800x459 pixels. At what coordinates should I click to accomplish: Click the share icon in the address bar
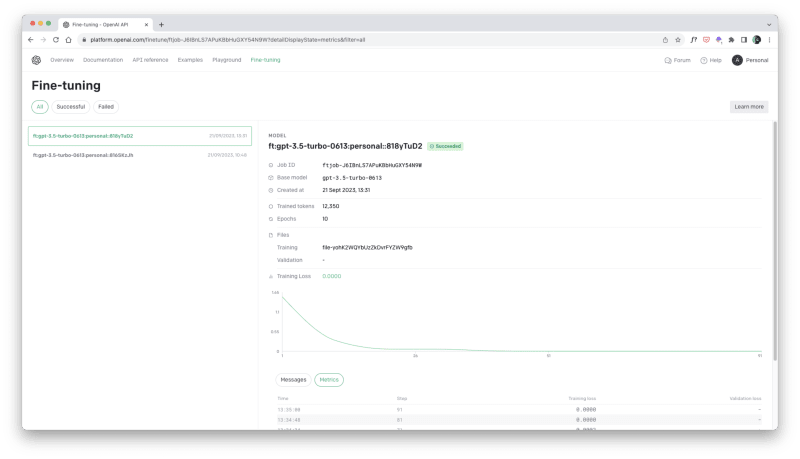coord(665,40)
